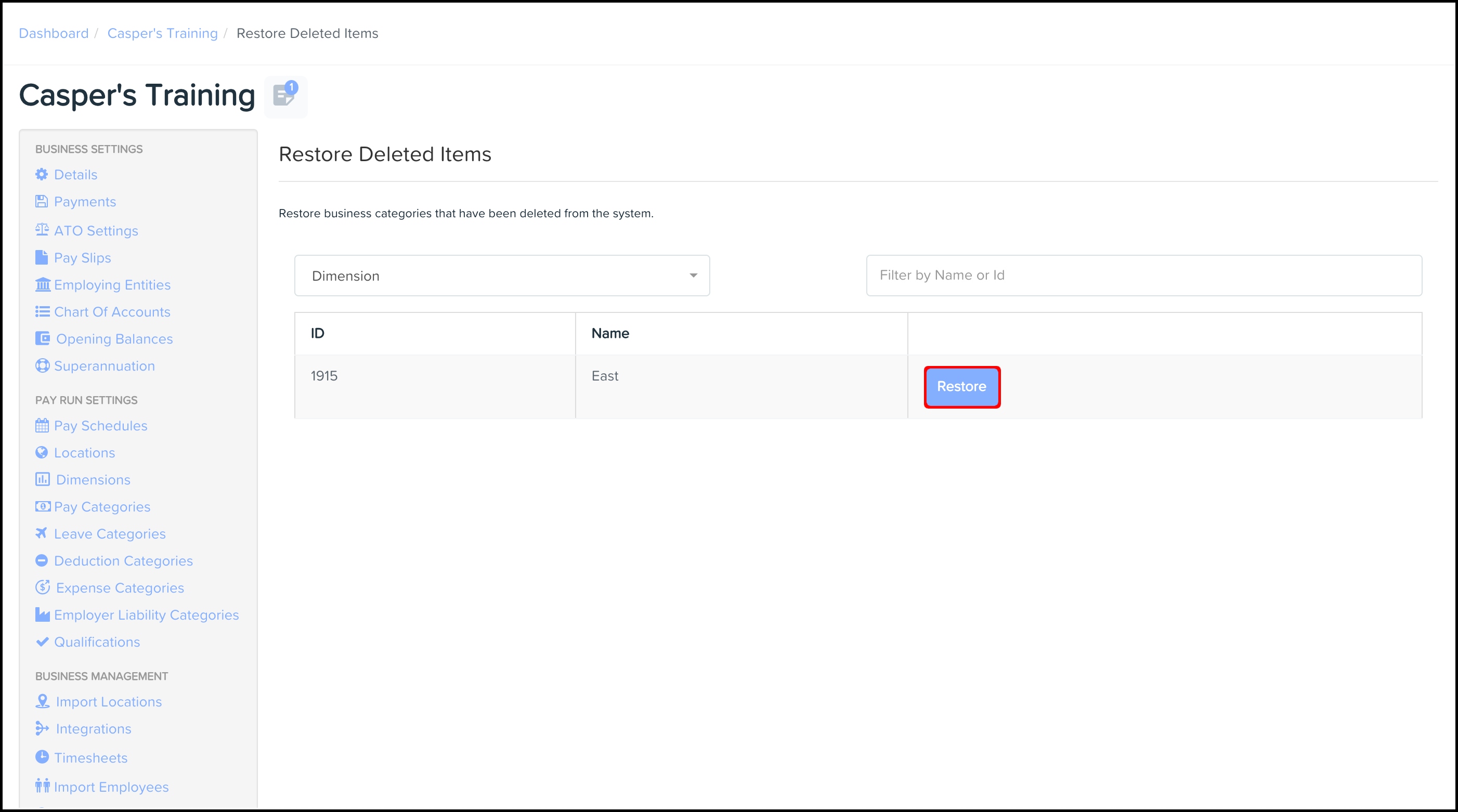Click the minus-circle icon beside Deduction Categories
The image size is (1458, 812).
click(41, 560)
